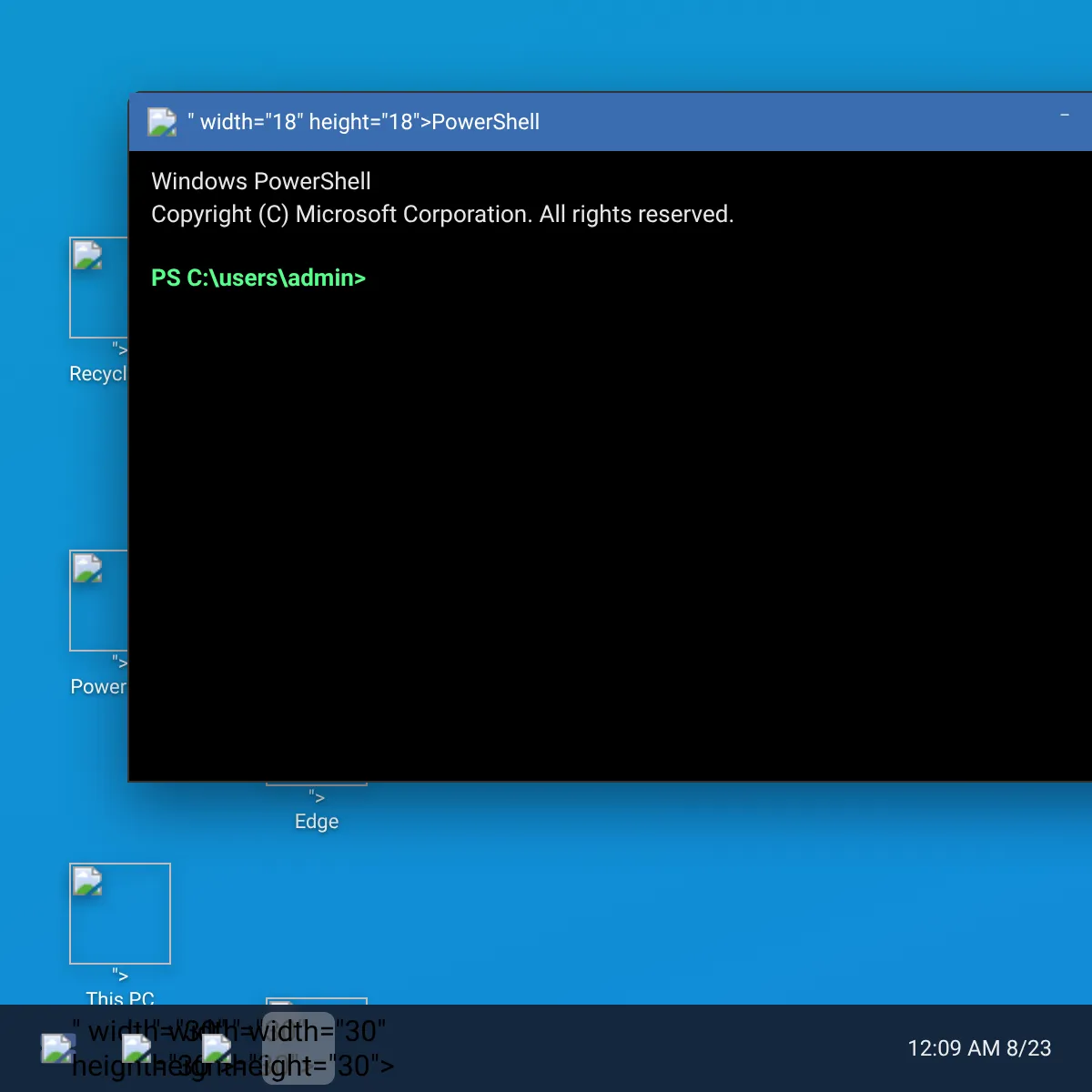Screen dimensions: 1092x1092
Task: Click the PowerShell window title bar icon
Action: coord(162,122)
